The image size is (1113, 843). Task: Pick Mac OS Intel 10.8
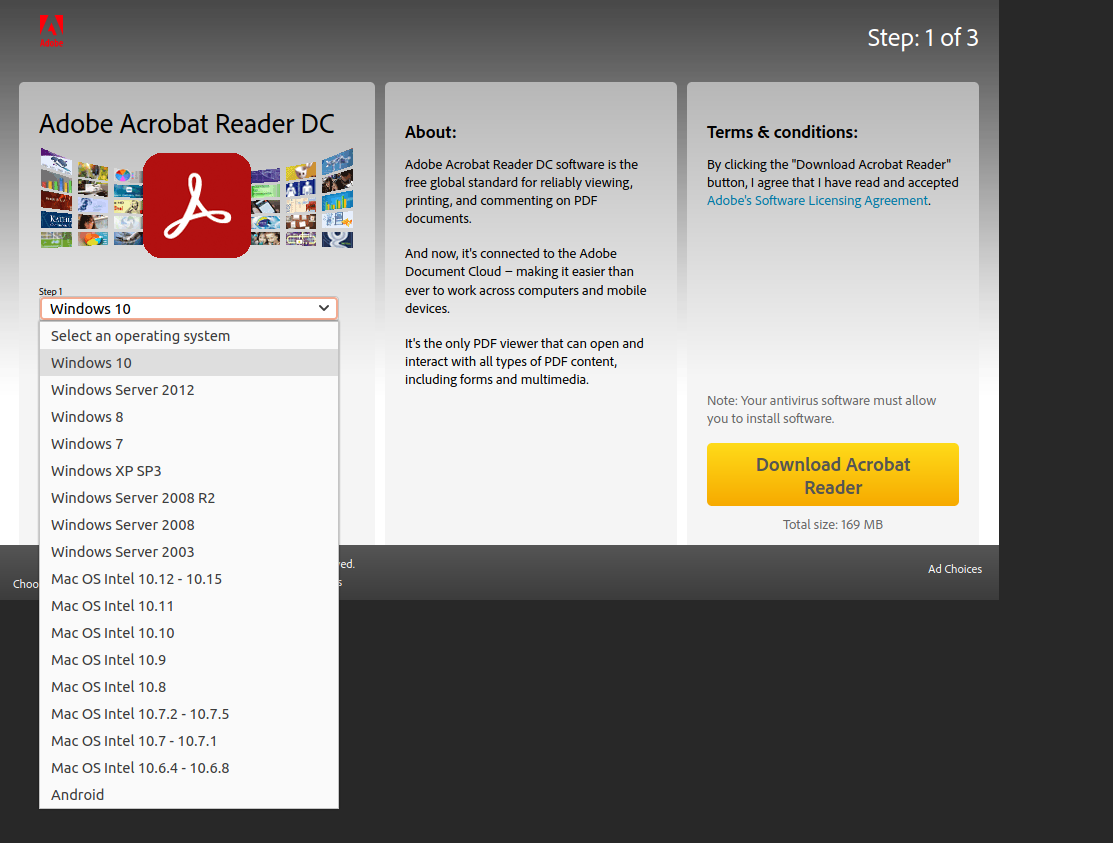189,686
